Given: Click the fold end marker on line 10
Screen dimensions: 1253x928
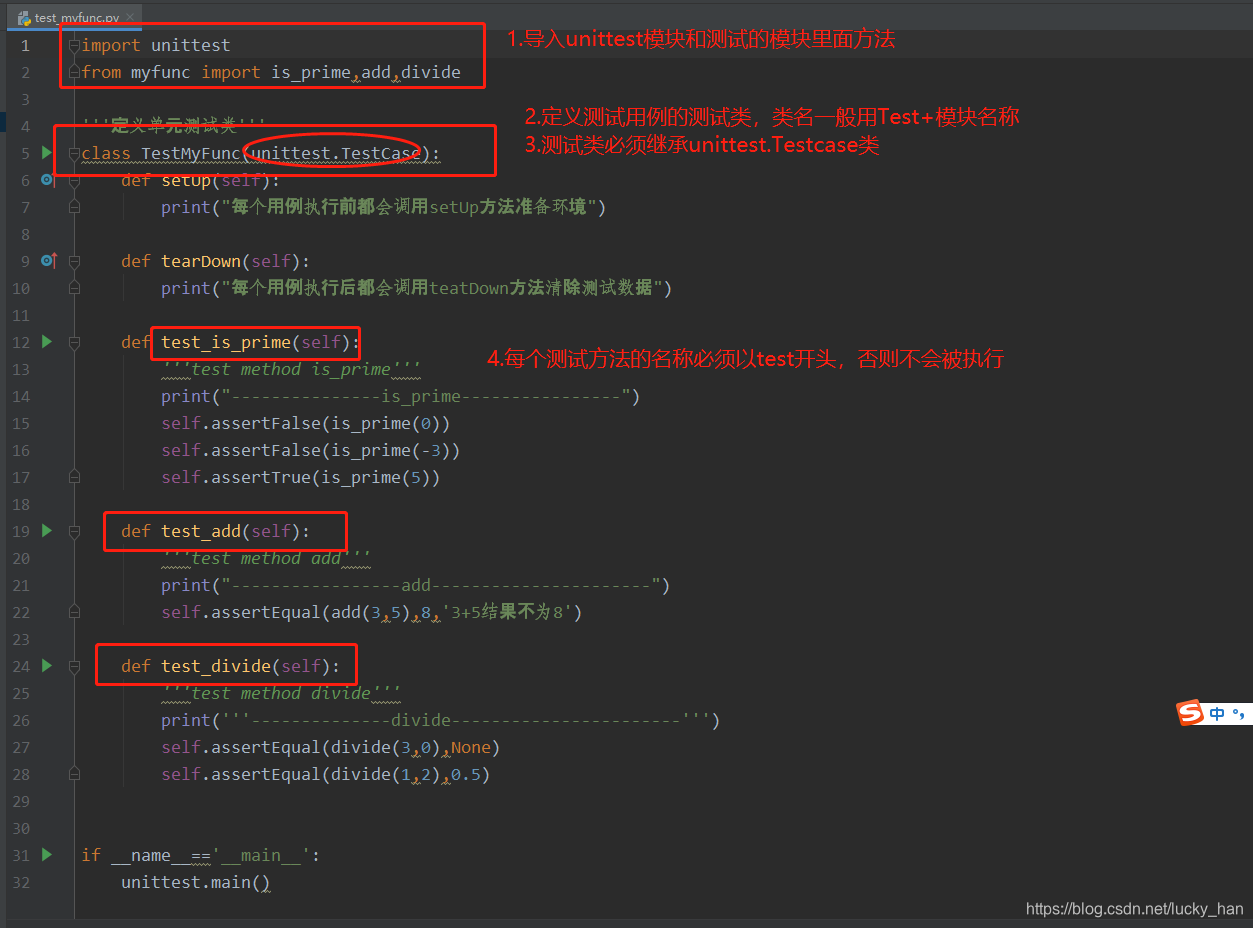Looking at the screenshot, I should (74, 288).
